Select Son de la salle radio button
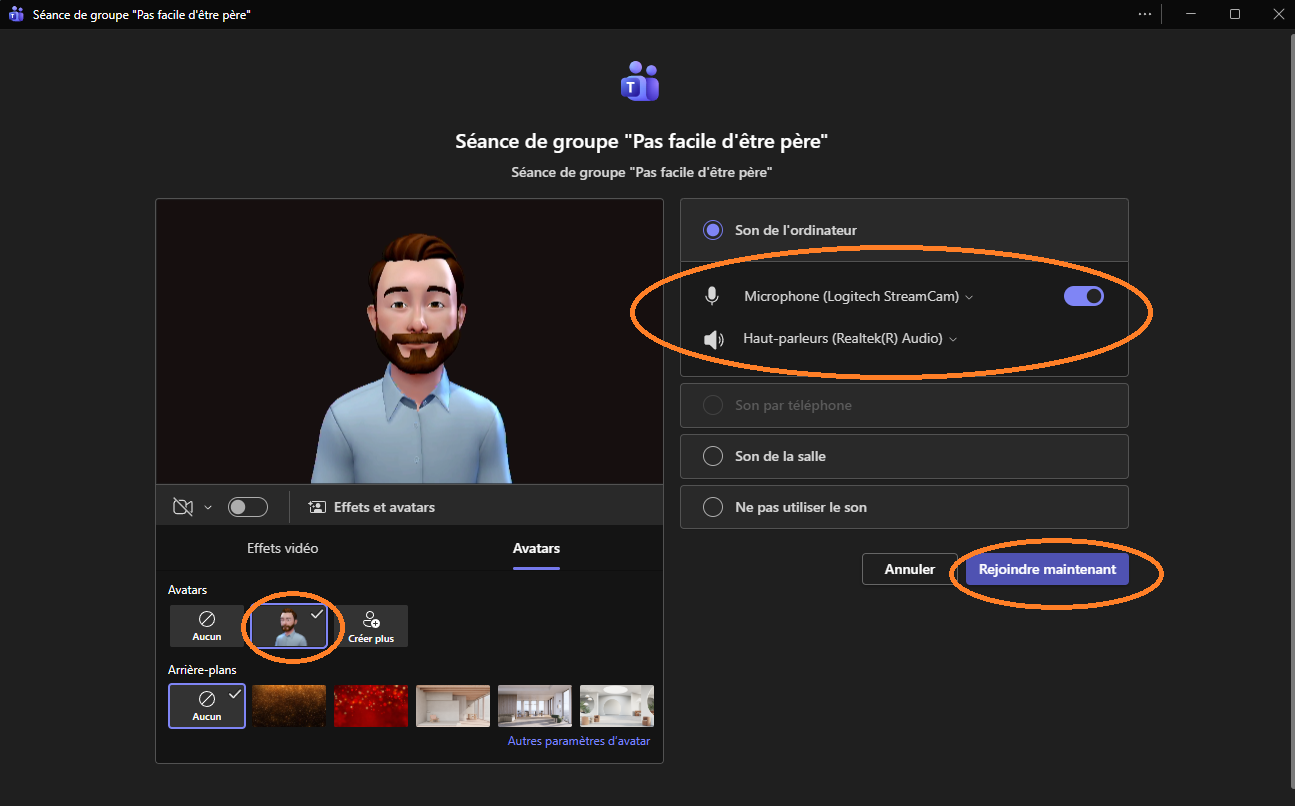The height and width of the screenshot is (806, 1295). click(713, 456)
